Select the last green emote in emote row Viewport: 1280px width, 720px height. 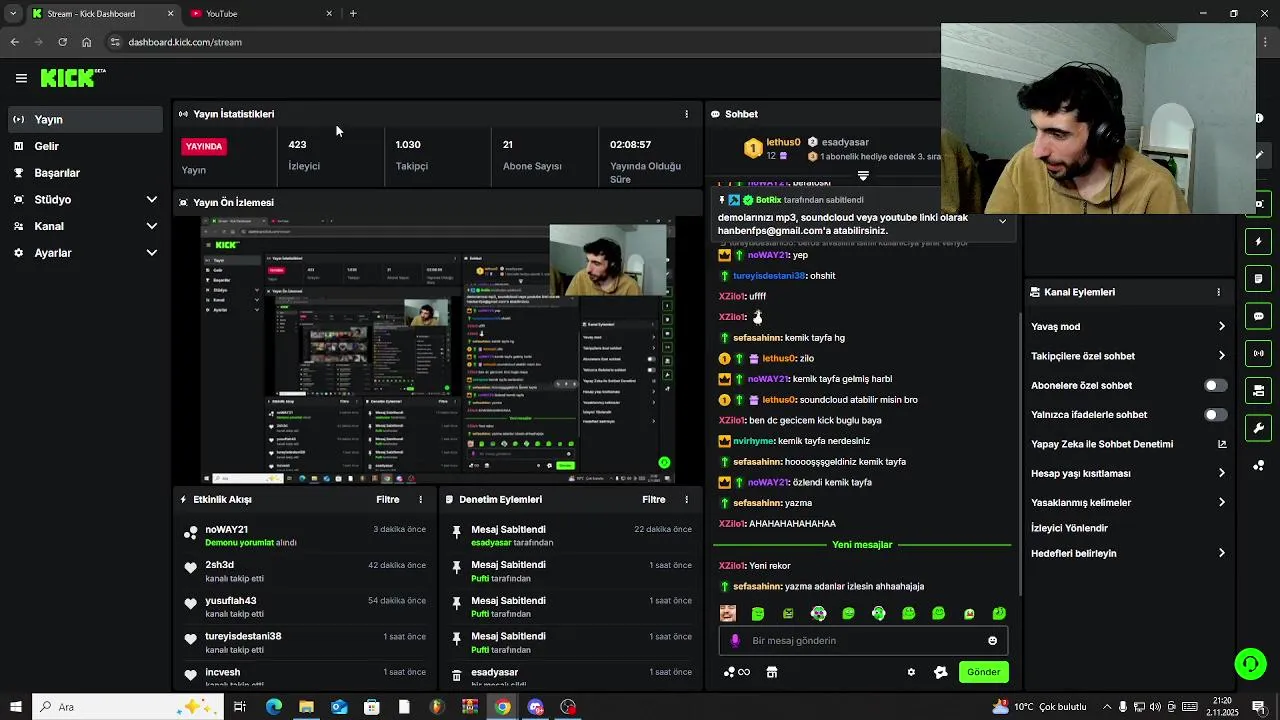coord(999,614)
